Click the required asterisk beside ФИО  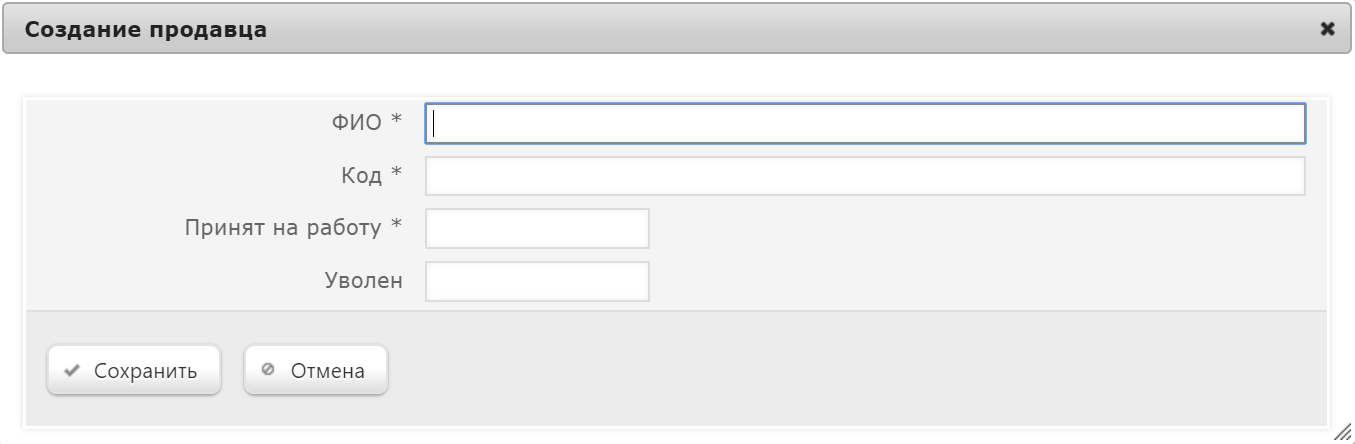click(396, 120)
